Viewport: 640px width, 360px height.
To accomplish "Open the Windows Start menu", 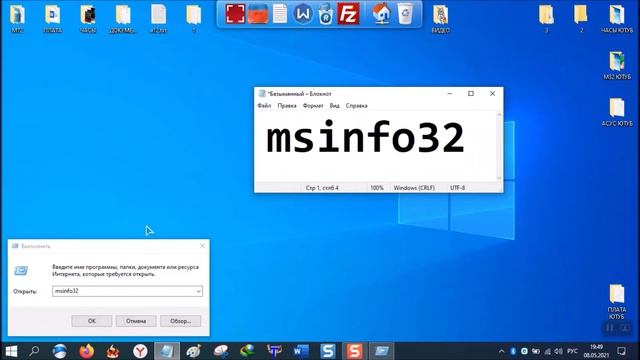I will pyautogui.click(x=11, y=351).
